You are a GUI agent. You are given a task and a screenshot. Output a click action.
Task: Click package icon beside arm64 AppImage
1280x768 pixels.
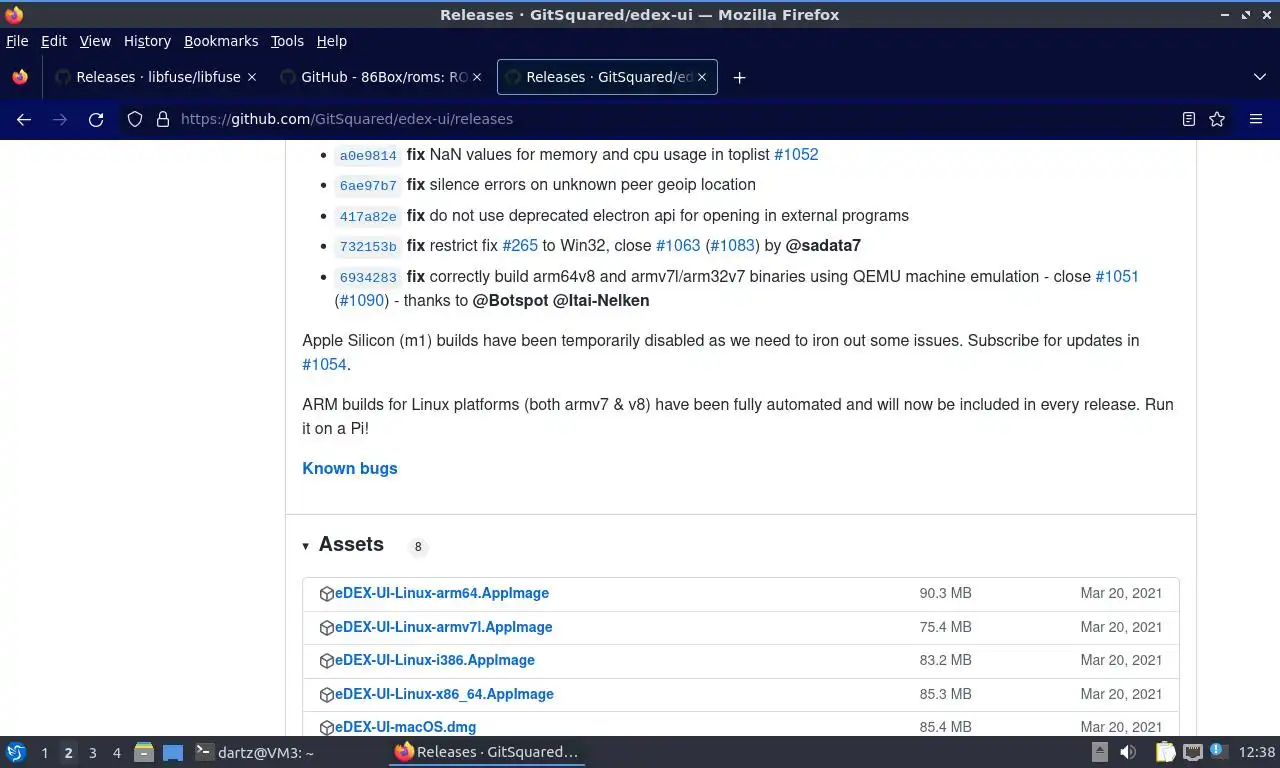326,594
